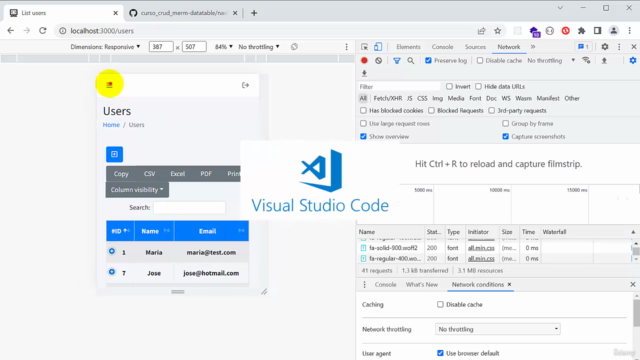The width and height of the screenshot is (640, 360).
Task: Check Blocked Requests
Action: (x=431, y=111)
